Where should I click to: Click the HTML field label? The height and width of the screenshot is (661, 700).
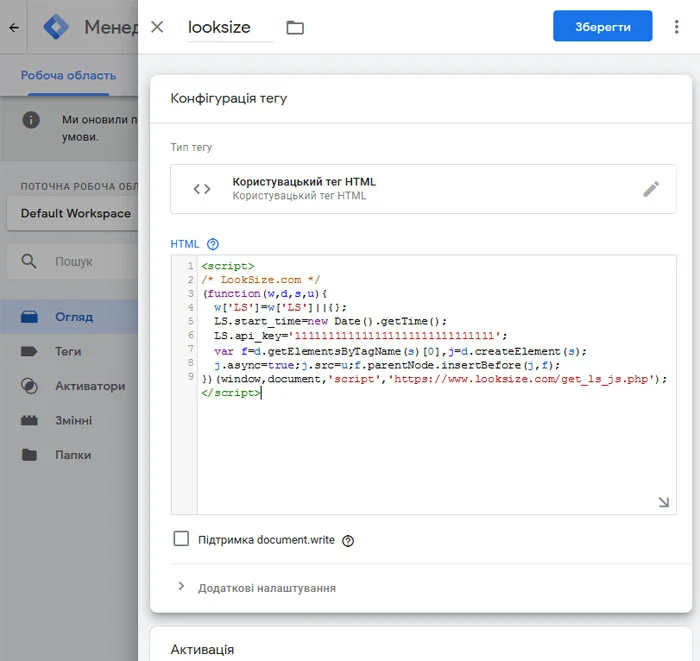[185, 244]
